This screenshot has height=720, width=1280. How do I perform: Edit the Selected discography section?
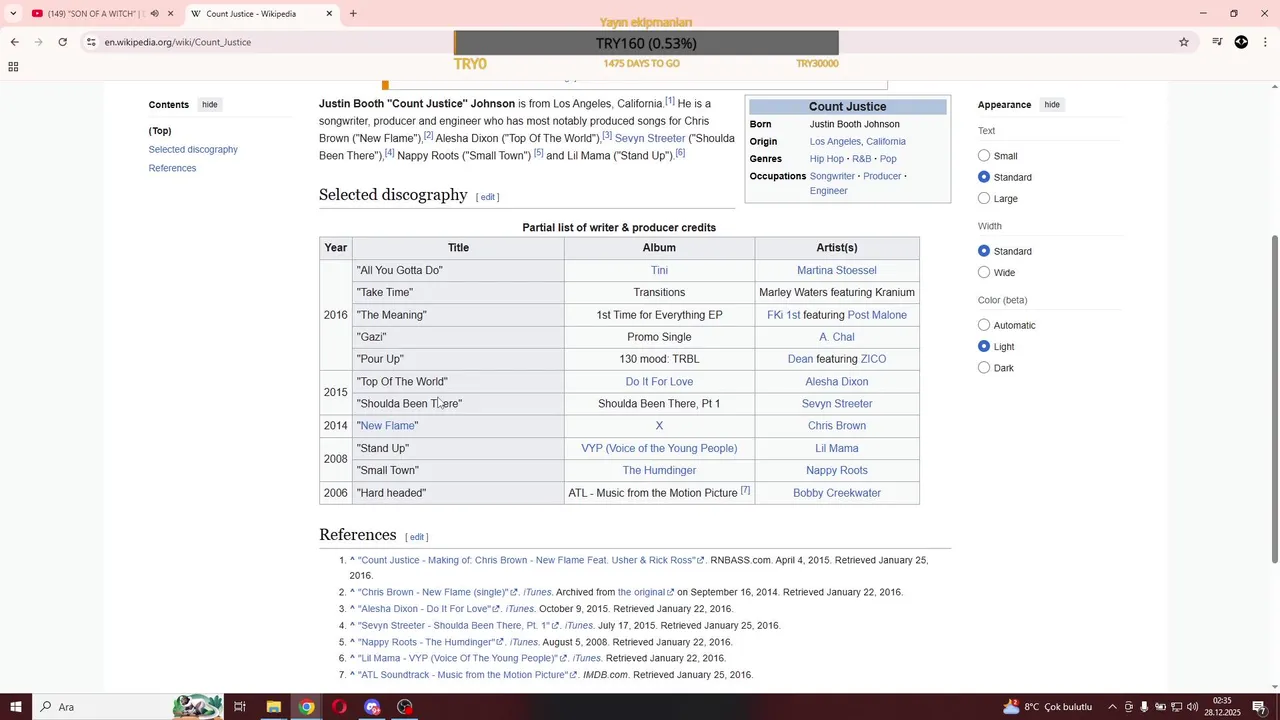coord(487,197)
